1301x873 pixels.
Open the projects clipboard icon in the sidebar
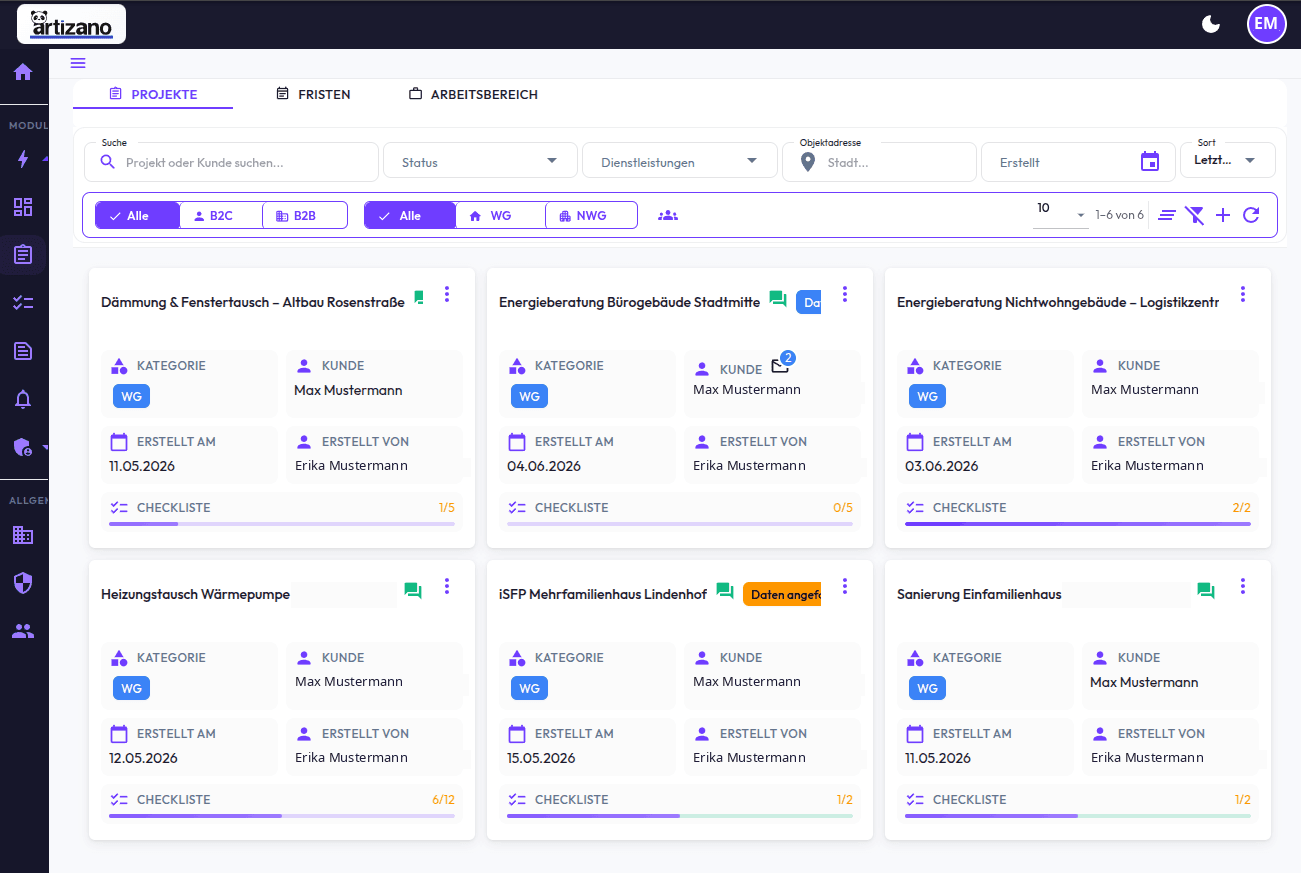tap(23, 255)
